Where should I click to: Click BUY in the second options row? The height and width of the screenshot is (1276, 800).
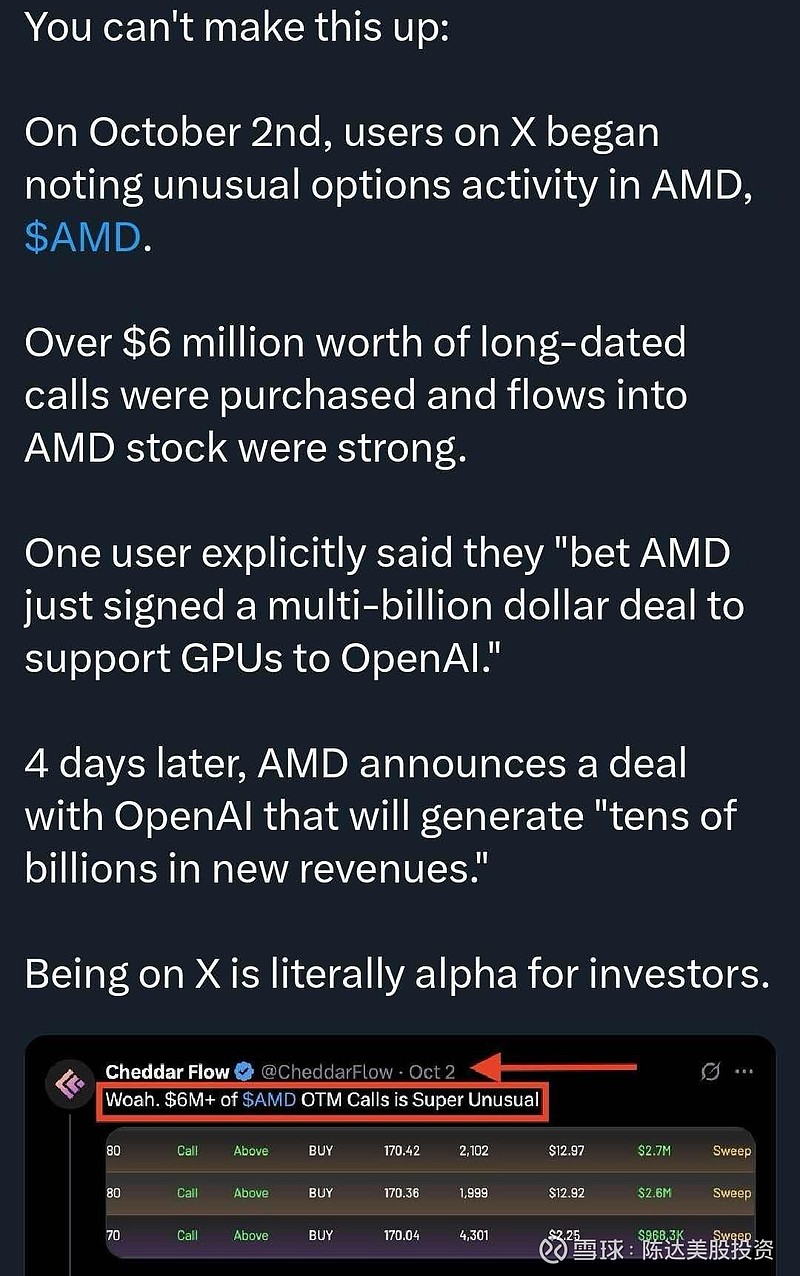coord(321,1193)
